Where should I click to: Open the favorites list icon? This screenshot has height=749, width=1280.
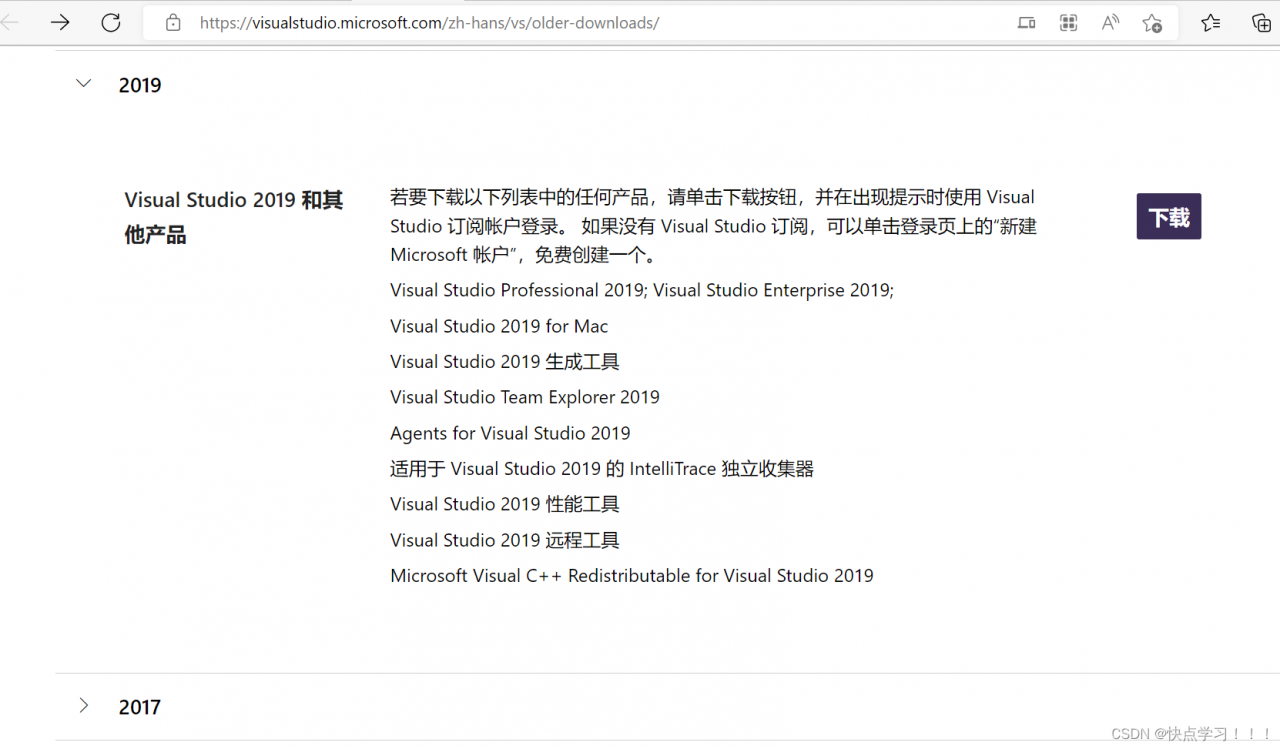click(1210, 22)
